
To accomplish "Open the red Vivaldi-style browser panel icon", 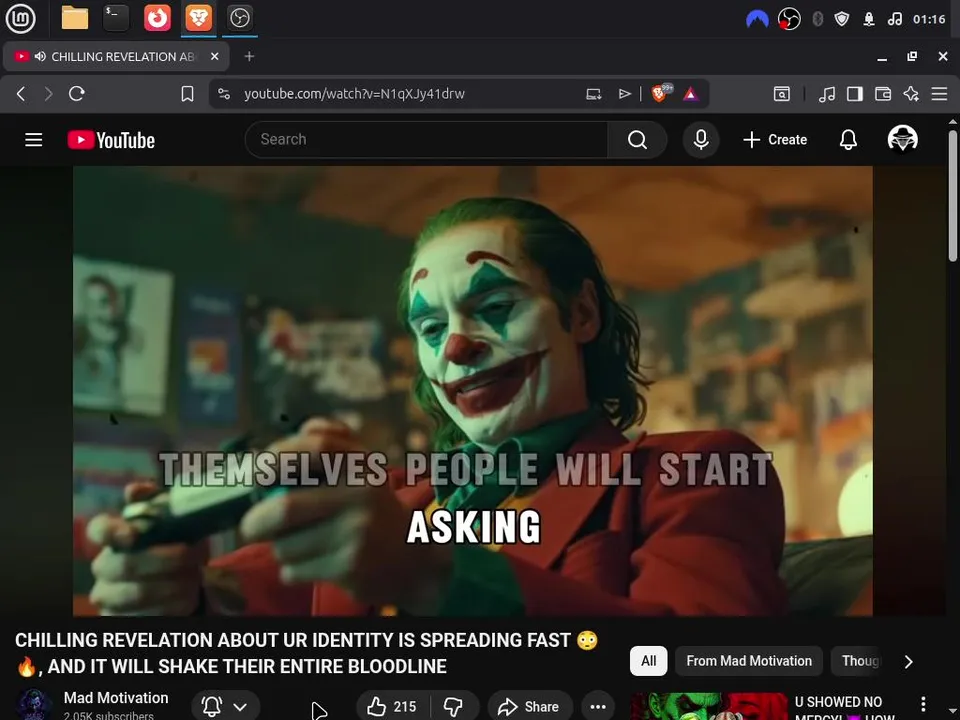I will 157,18.
